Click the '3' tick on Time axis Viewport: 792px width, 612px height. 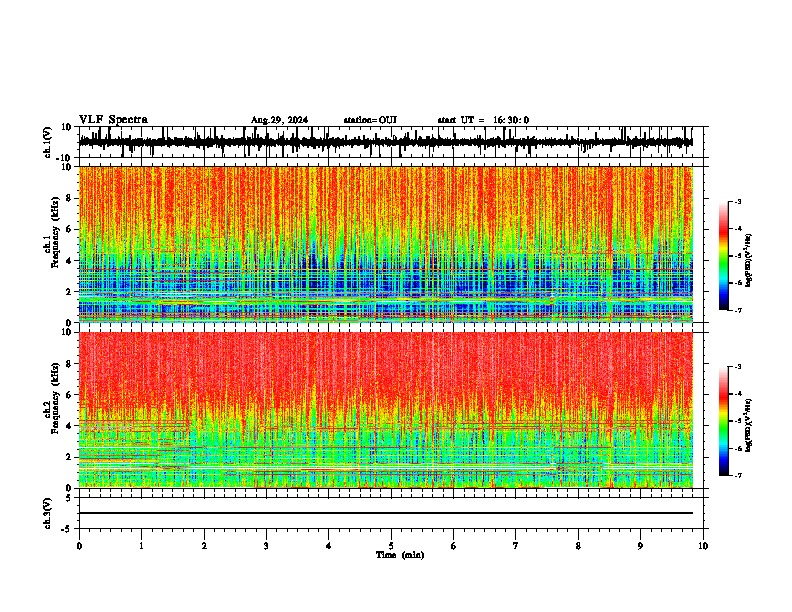click(x=266, y=546)
